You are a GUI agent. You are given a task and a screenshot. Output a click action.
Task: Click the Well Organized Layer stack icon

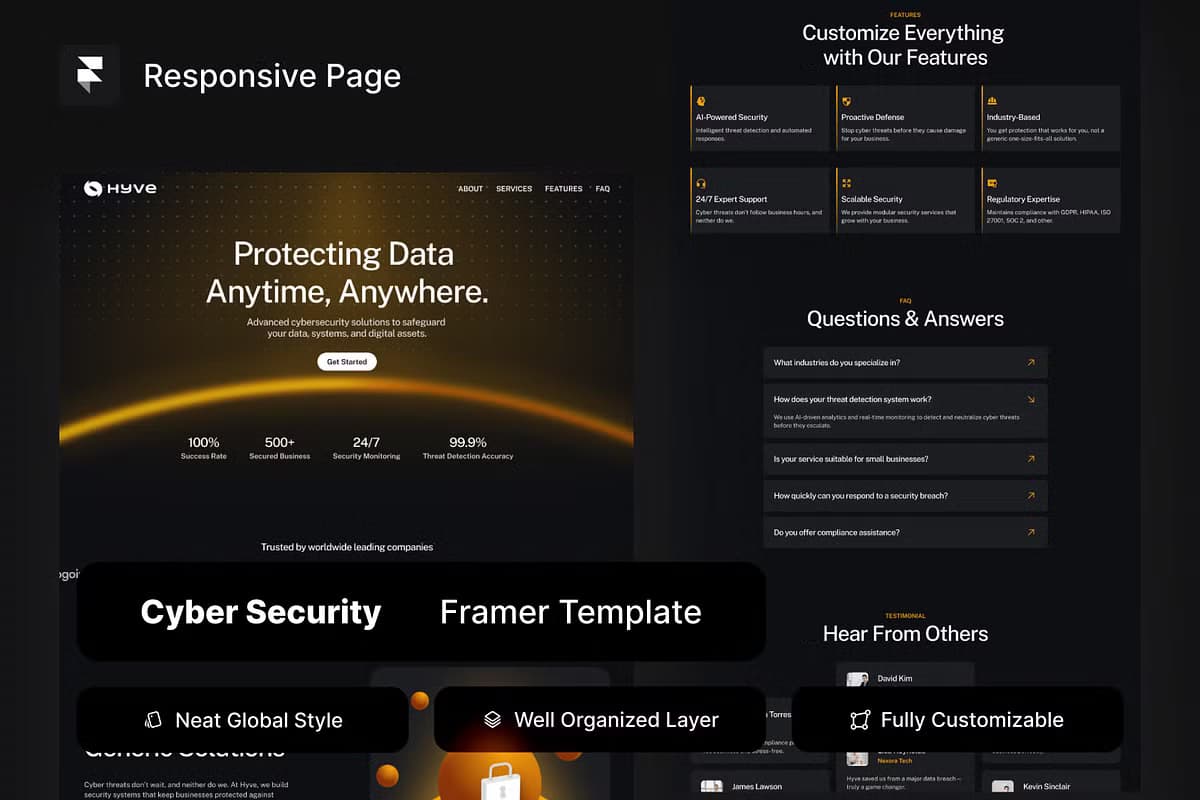pos(490,719)
